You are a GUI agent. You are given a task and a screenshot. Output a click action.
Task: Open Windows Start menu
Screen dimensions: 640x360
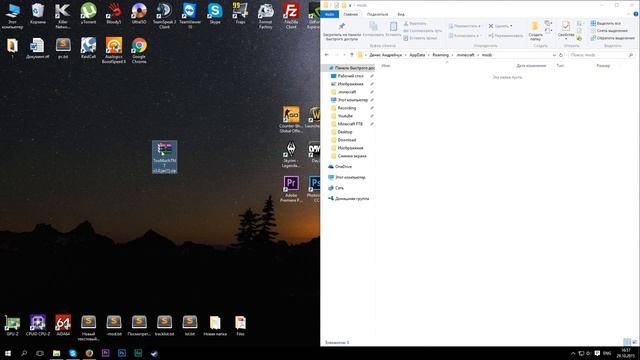pyautogui.click(x=7, y=353)
